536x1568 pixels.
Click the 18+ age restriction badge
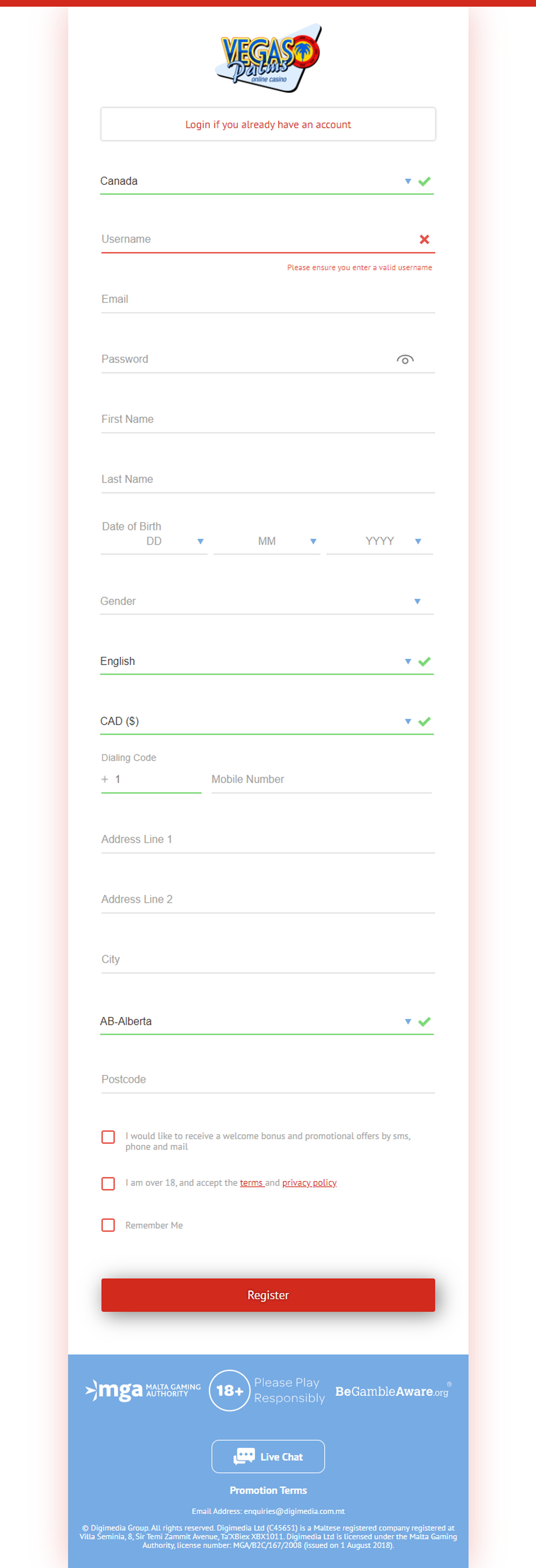(x=230, y=1390)
